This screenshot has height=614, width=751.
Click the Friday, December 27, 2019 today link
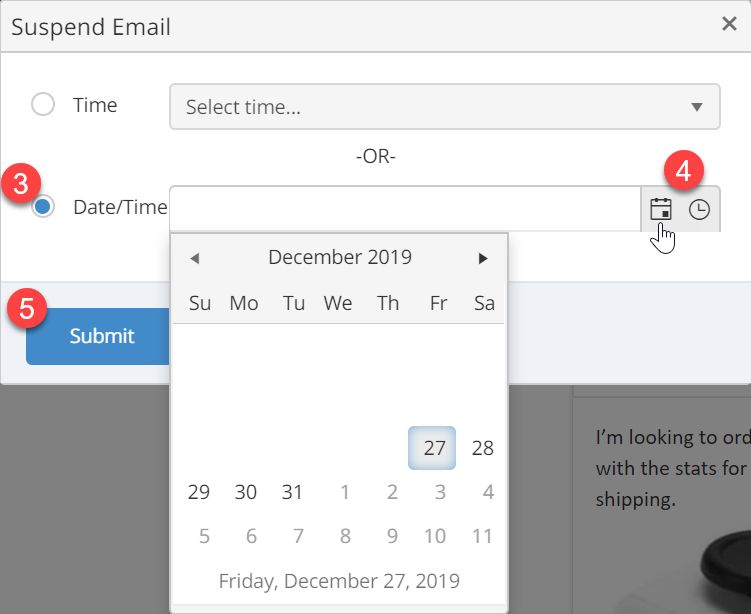click(x=339, y=581)
